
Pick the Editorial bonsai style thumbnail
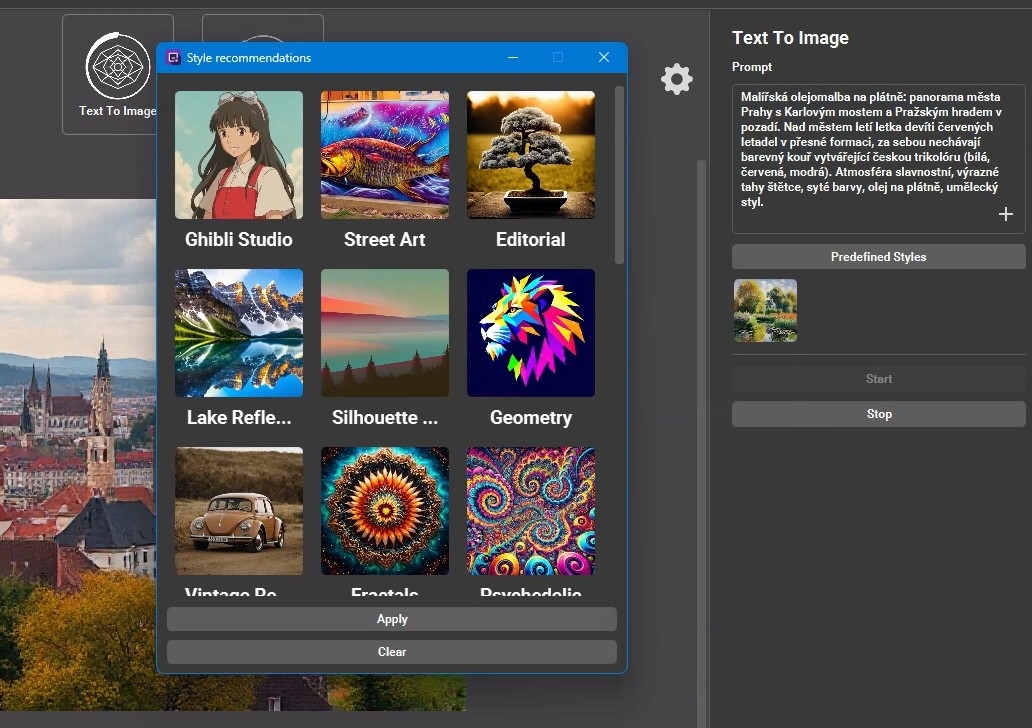(x=531, y=155)
